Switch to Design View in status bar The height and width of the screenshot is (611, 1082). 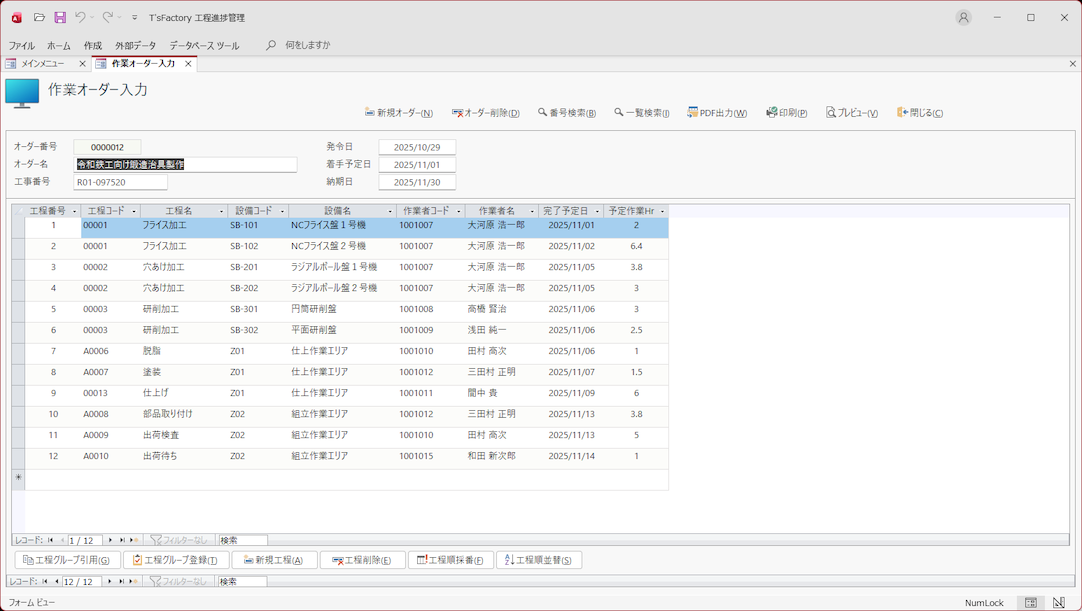(1059, 603)
